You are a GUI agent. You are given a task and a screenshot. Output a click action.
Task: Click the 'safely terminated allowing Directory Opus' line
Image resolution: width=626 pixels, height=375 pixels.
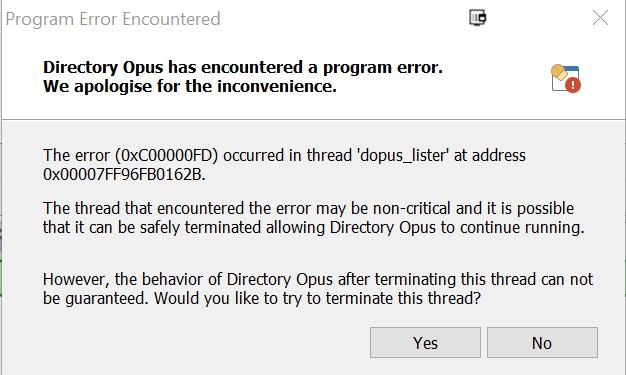313,228
